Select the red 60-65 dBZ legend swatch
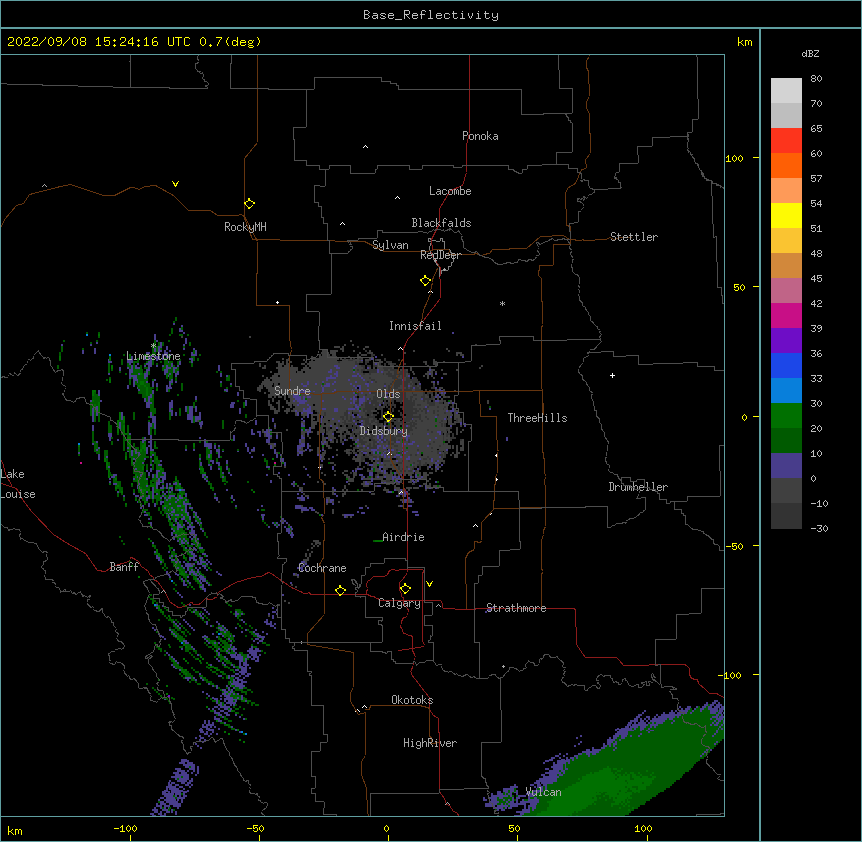This screenshot has height=842, width=862. [786, 140]
